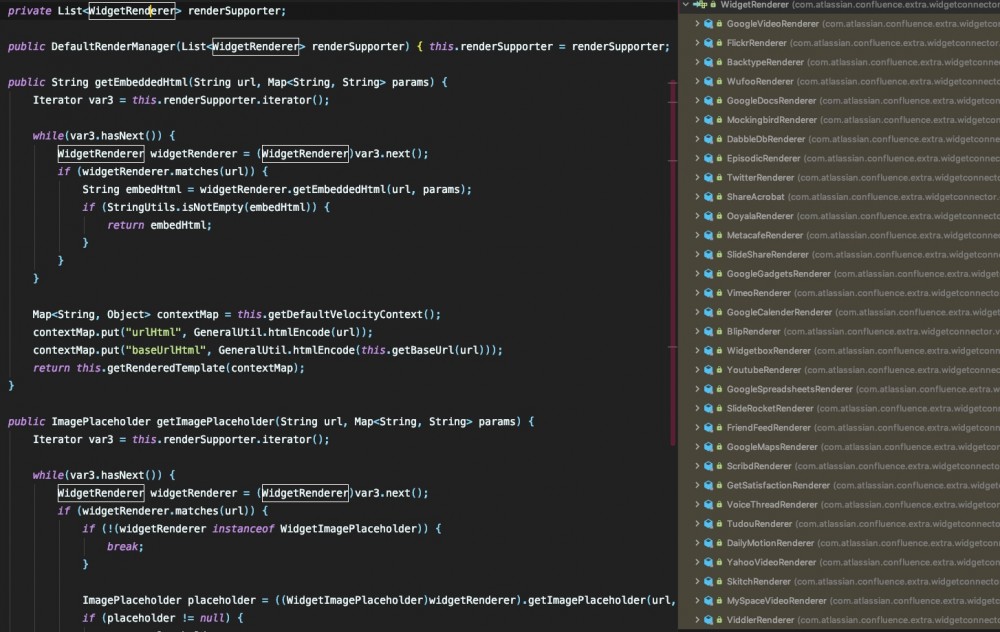Click the class icon beside GoogleVideoRenderer
This screenshot has width=1000, height=632.
pos(707,23)
